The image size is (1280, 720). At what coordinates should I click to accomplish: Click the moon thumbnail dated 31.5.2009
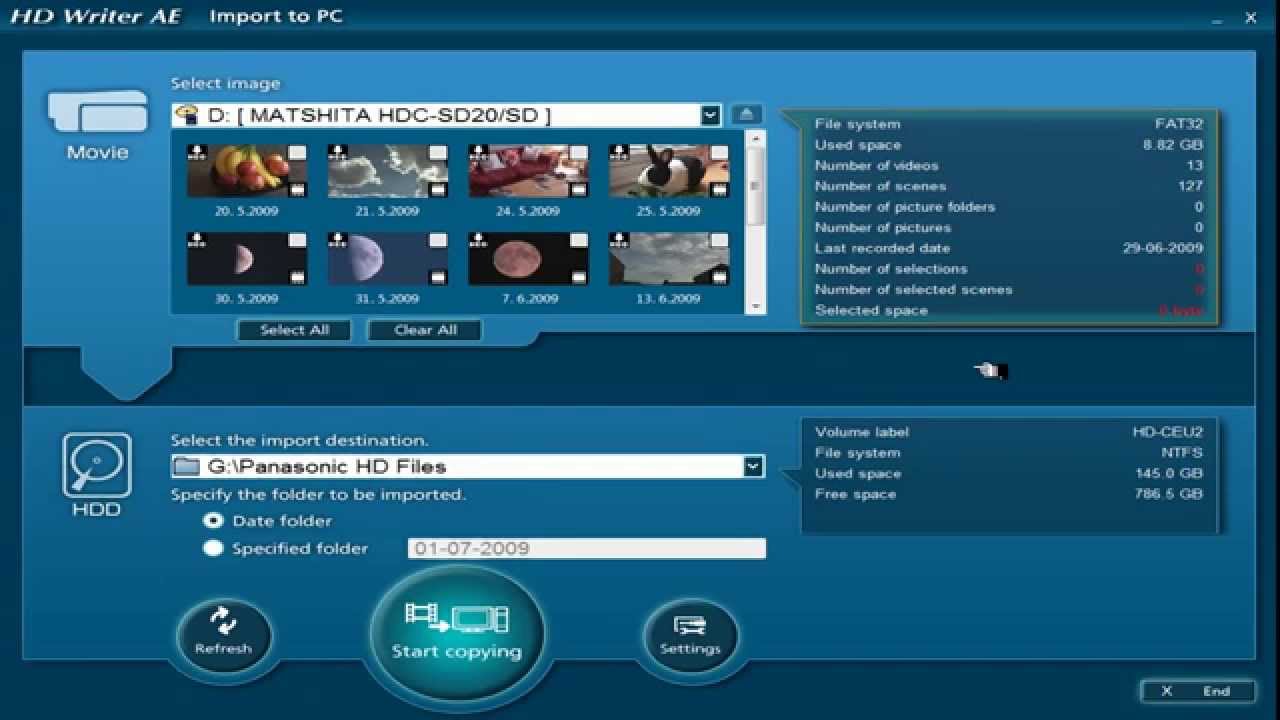tap(388, 259)
